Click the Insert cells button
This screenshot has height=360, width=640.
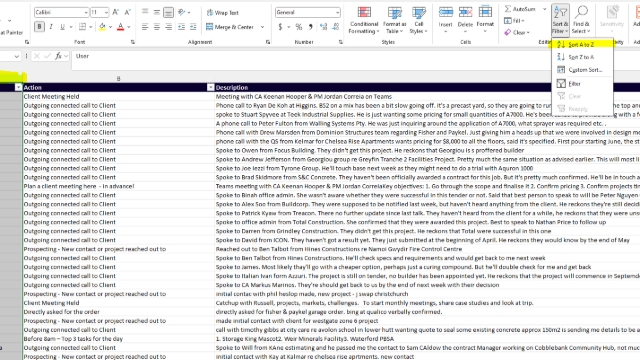[x=445, y=20]
